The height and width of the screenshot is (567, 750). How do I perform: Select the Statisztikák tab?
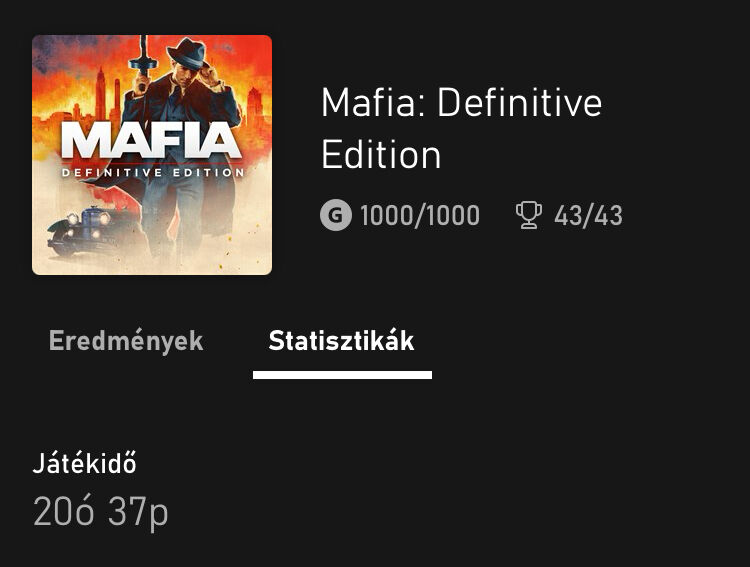(341, 341)
